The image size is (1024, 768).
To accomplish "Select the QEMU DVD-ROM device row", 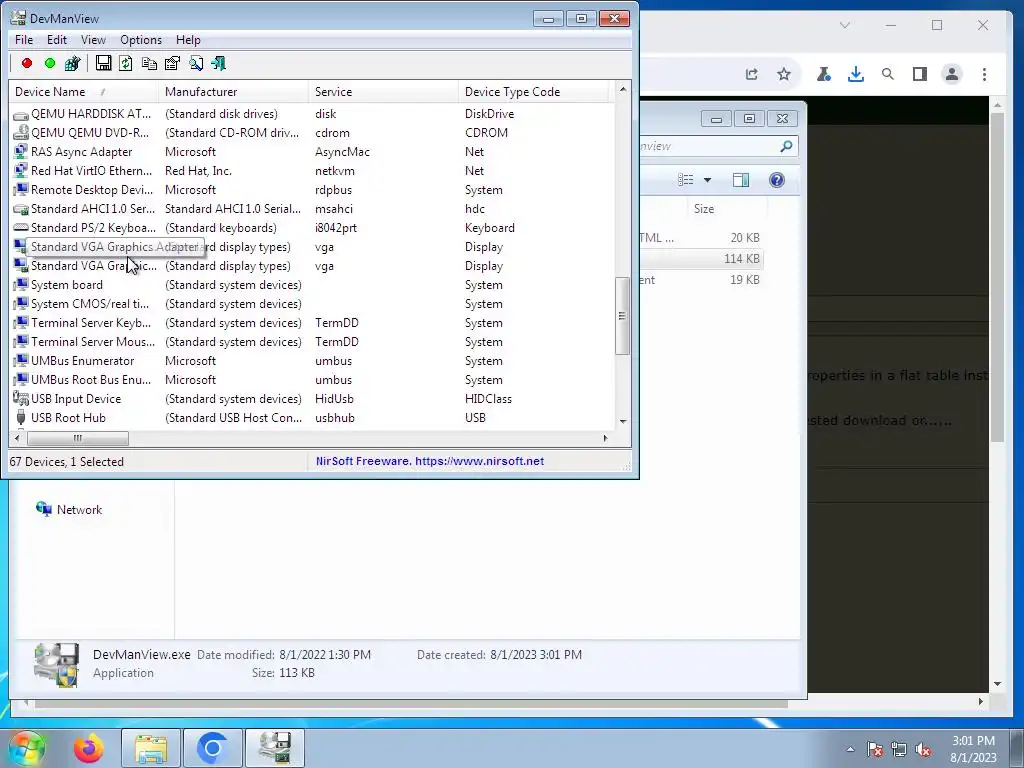I will 312,133.
